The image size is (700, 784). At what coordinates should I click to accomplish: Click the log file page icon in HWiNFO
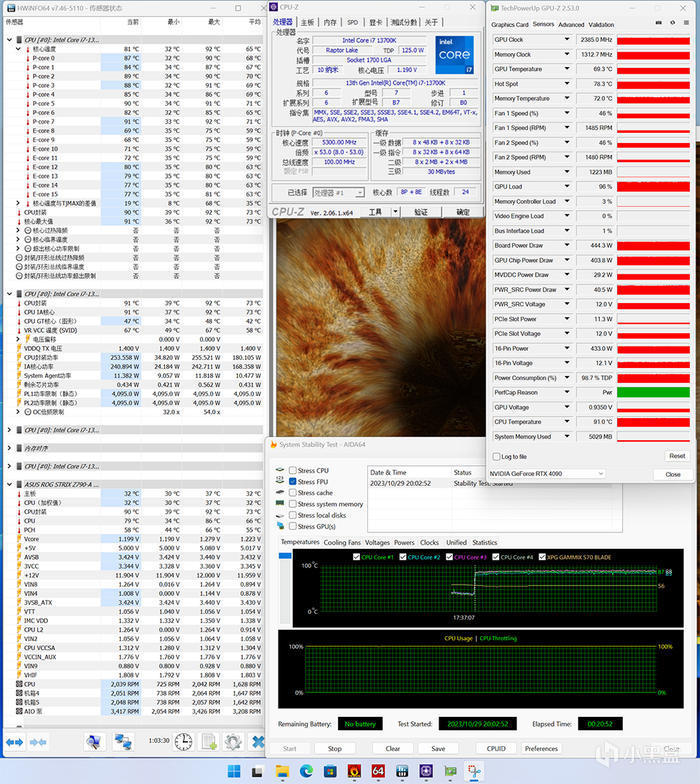tap(209, 742)
